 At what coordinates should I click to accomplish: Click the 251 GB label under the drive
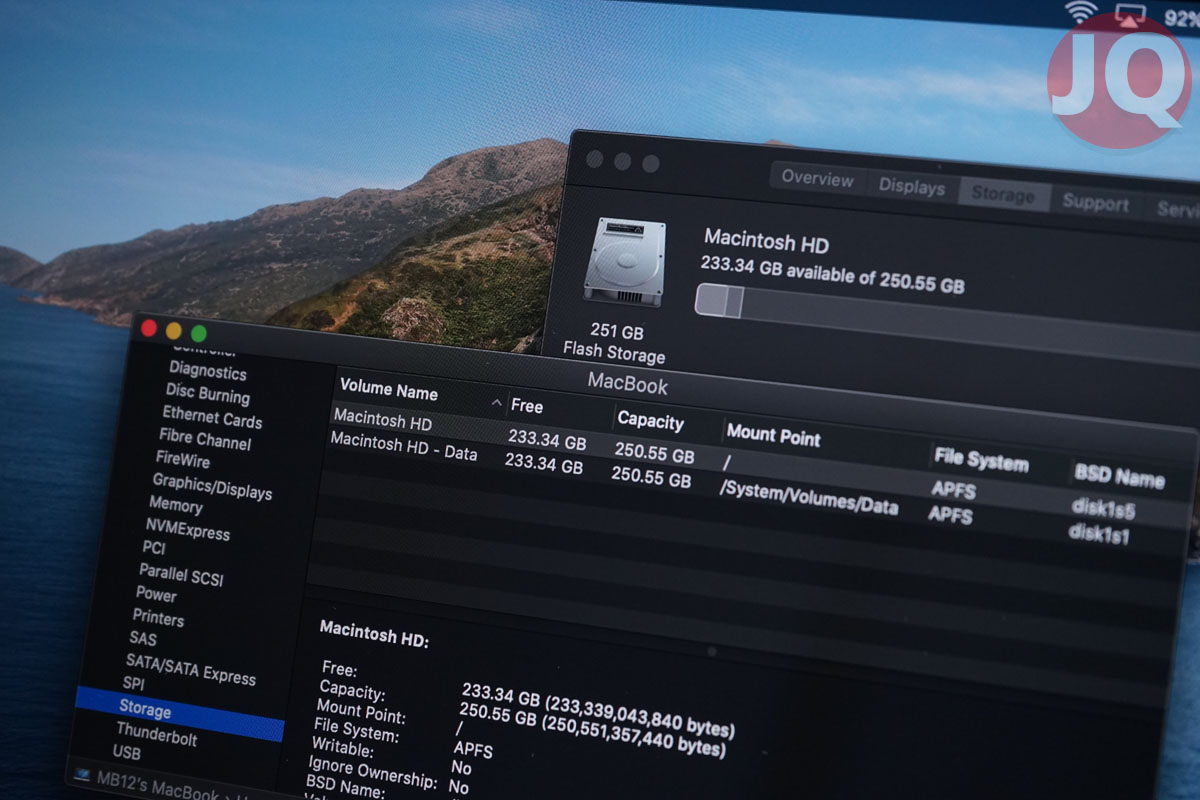[617, 331]
